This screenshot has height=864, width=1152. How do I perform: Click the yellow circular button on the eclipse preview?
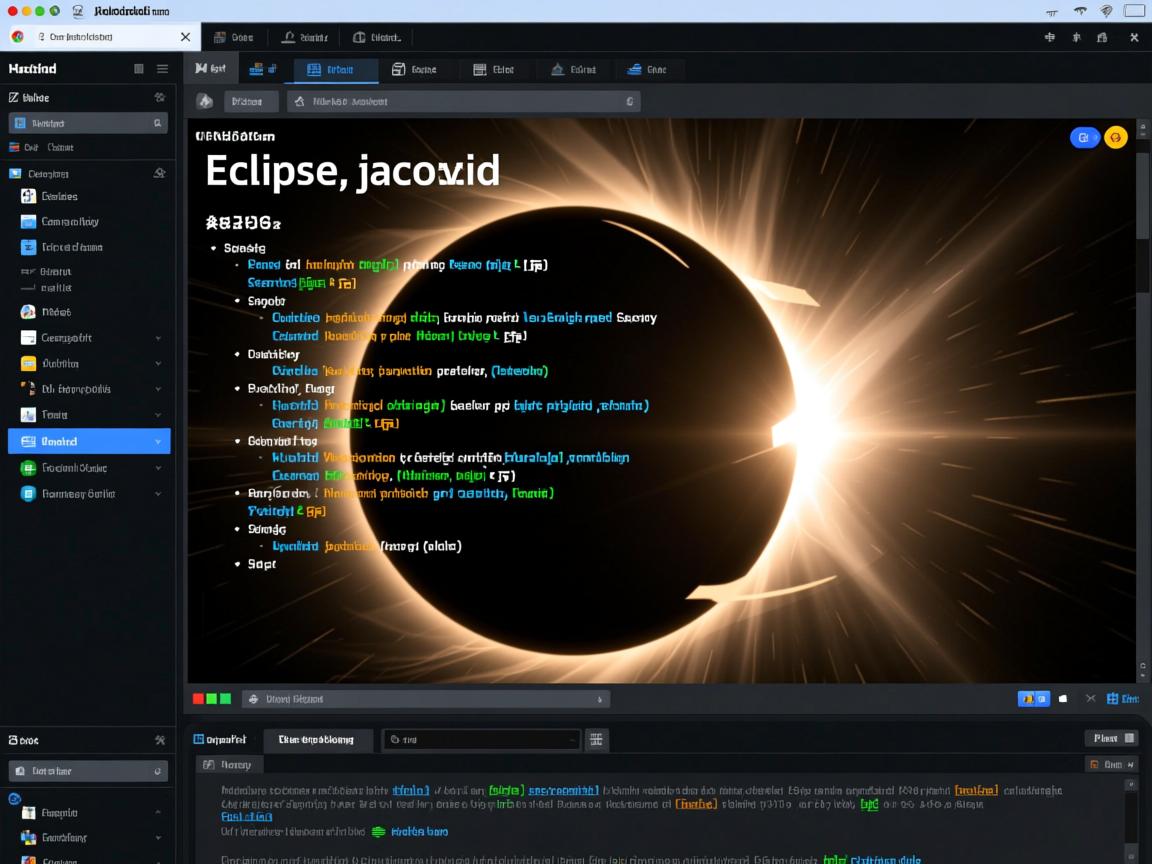click(x=1117, y=137)
